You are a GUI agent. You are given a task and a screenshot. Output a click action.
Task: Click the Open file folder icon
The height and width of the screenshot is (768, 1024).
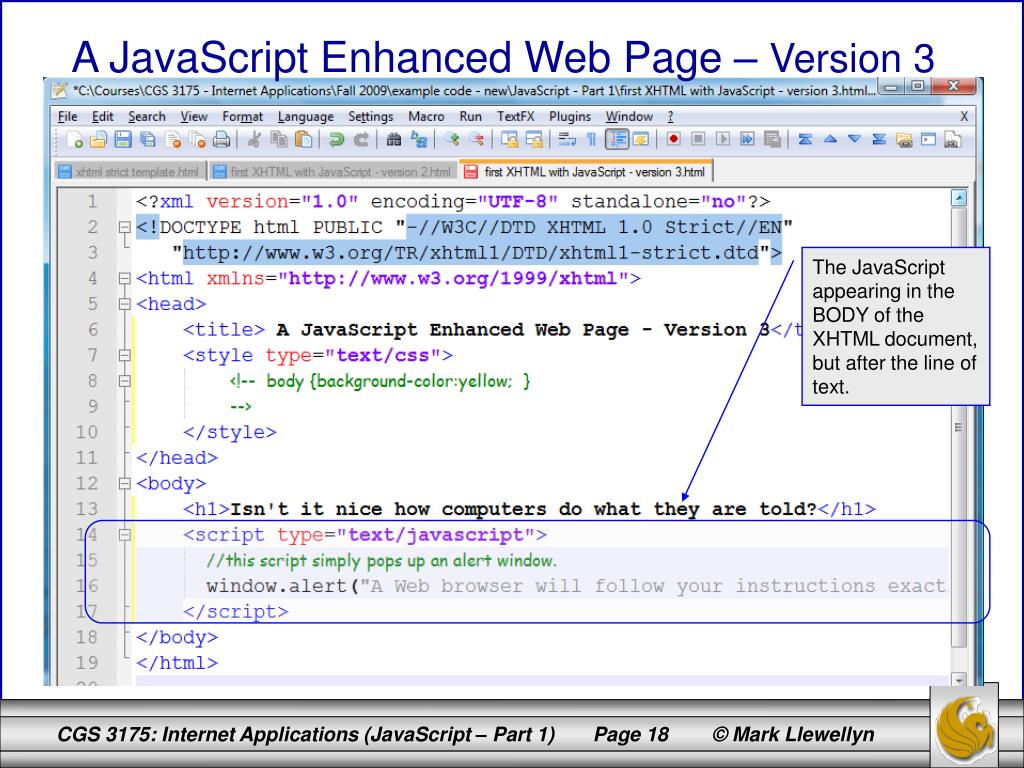98,140
